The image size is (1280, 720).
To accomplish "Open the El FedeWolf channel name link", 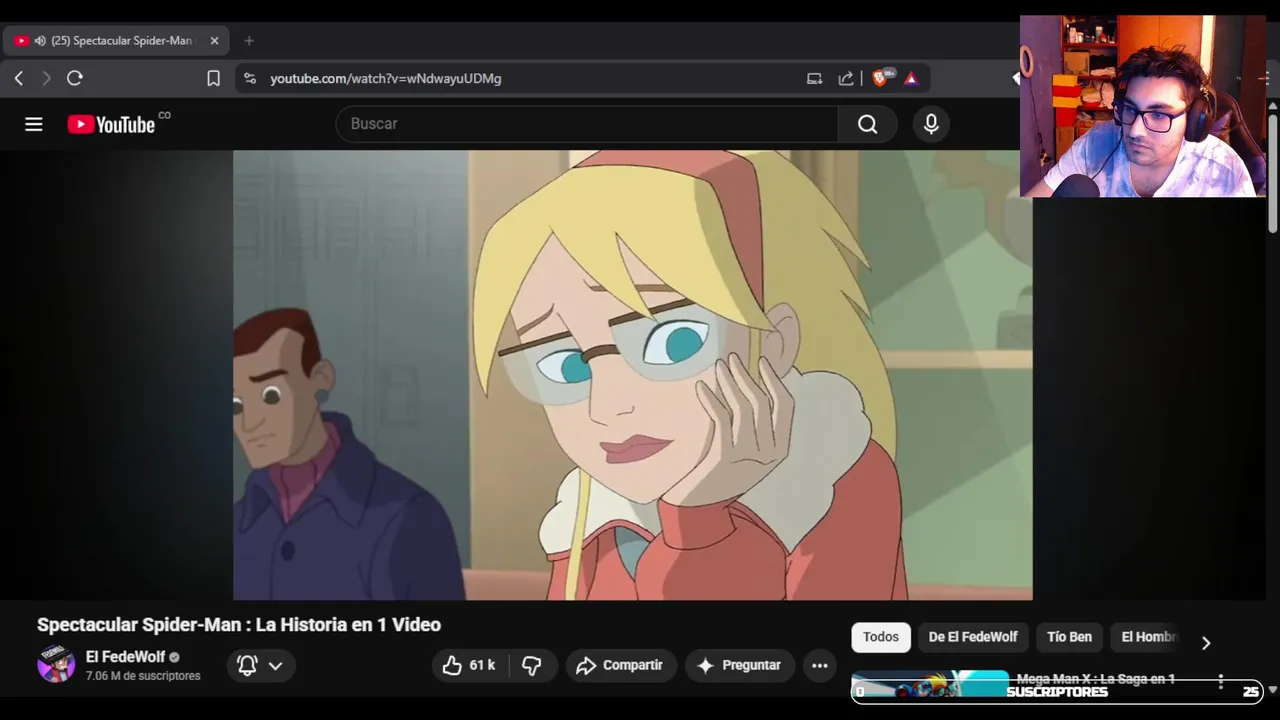I will tap(125, 657).
